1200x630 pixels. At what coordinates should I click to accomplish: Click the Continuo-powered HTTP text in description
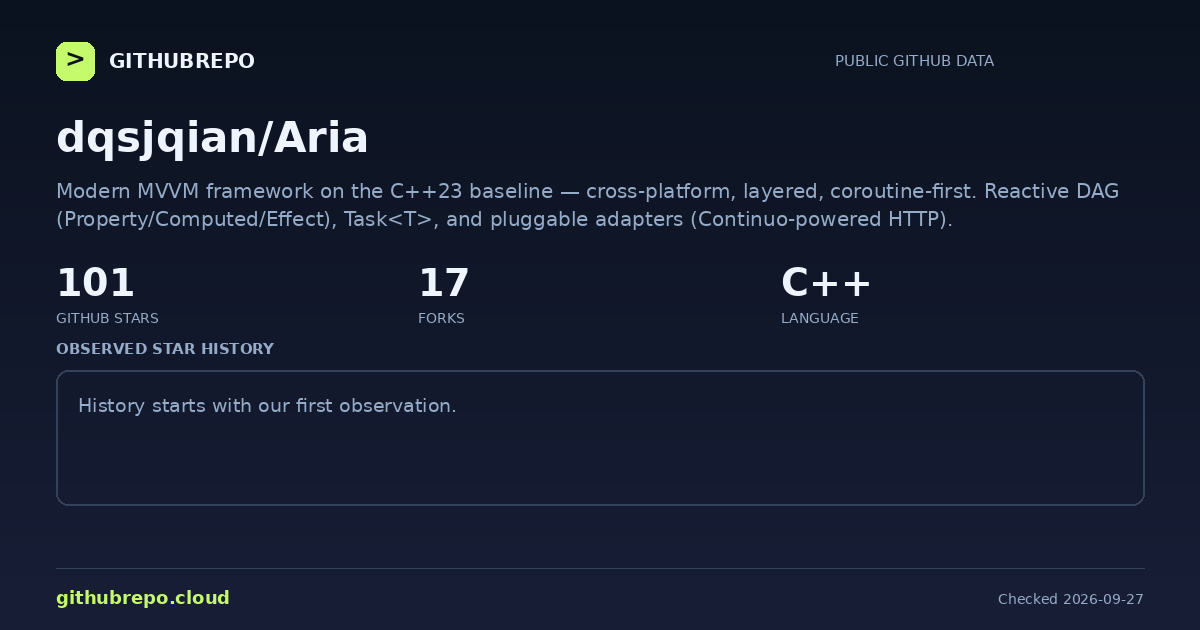(819, 219)
